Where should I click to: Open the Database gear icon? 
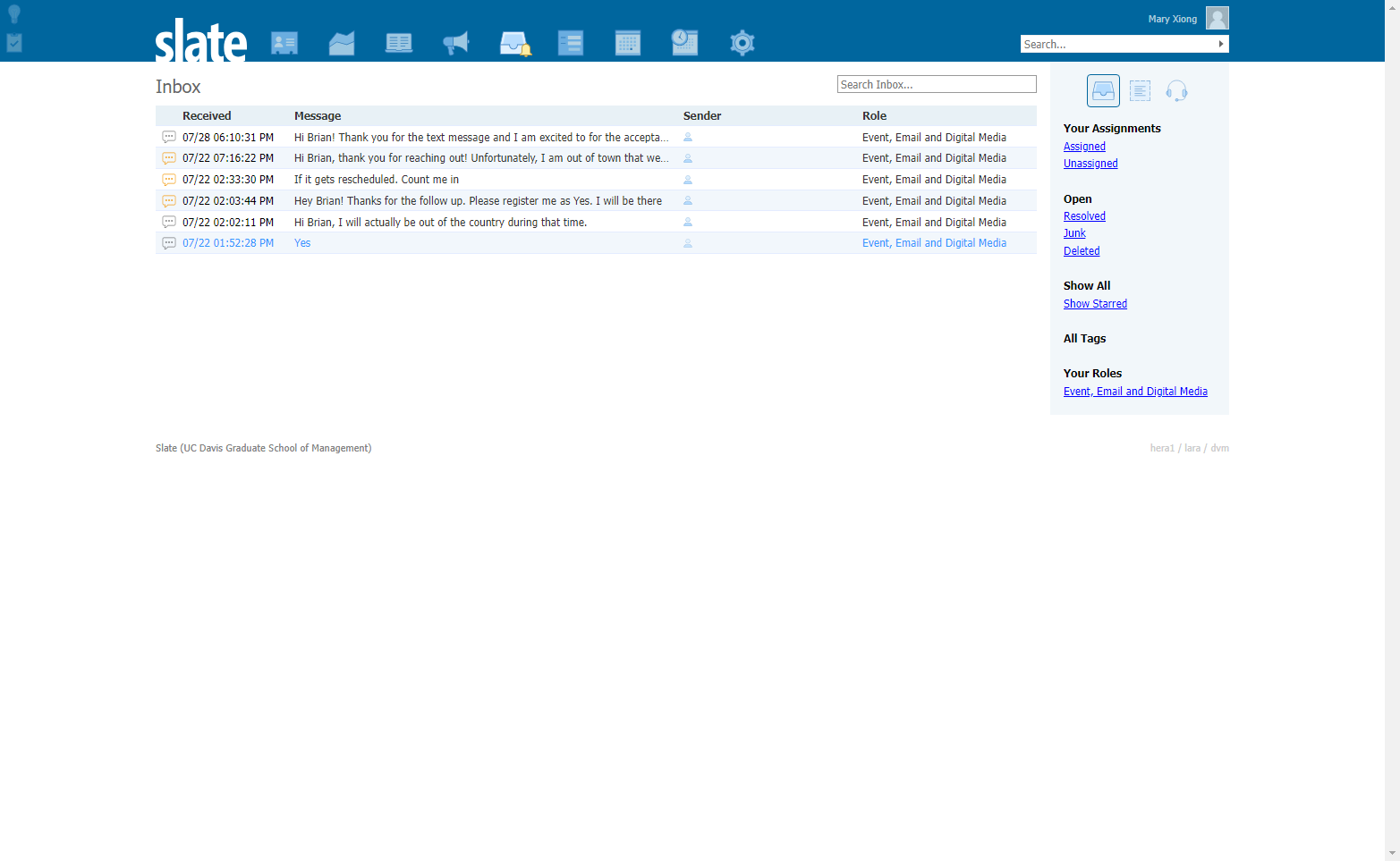click(x=742, y=43)
